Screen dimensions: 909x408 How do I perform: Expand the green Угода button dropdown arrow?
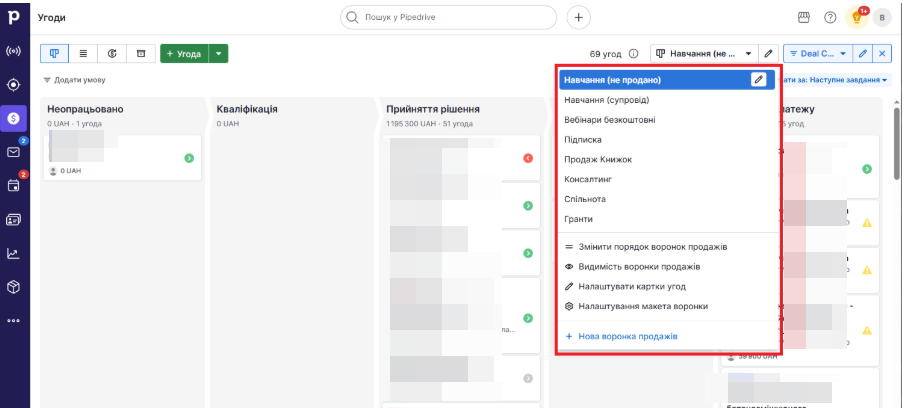(x=219, y=53)
